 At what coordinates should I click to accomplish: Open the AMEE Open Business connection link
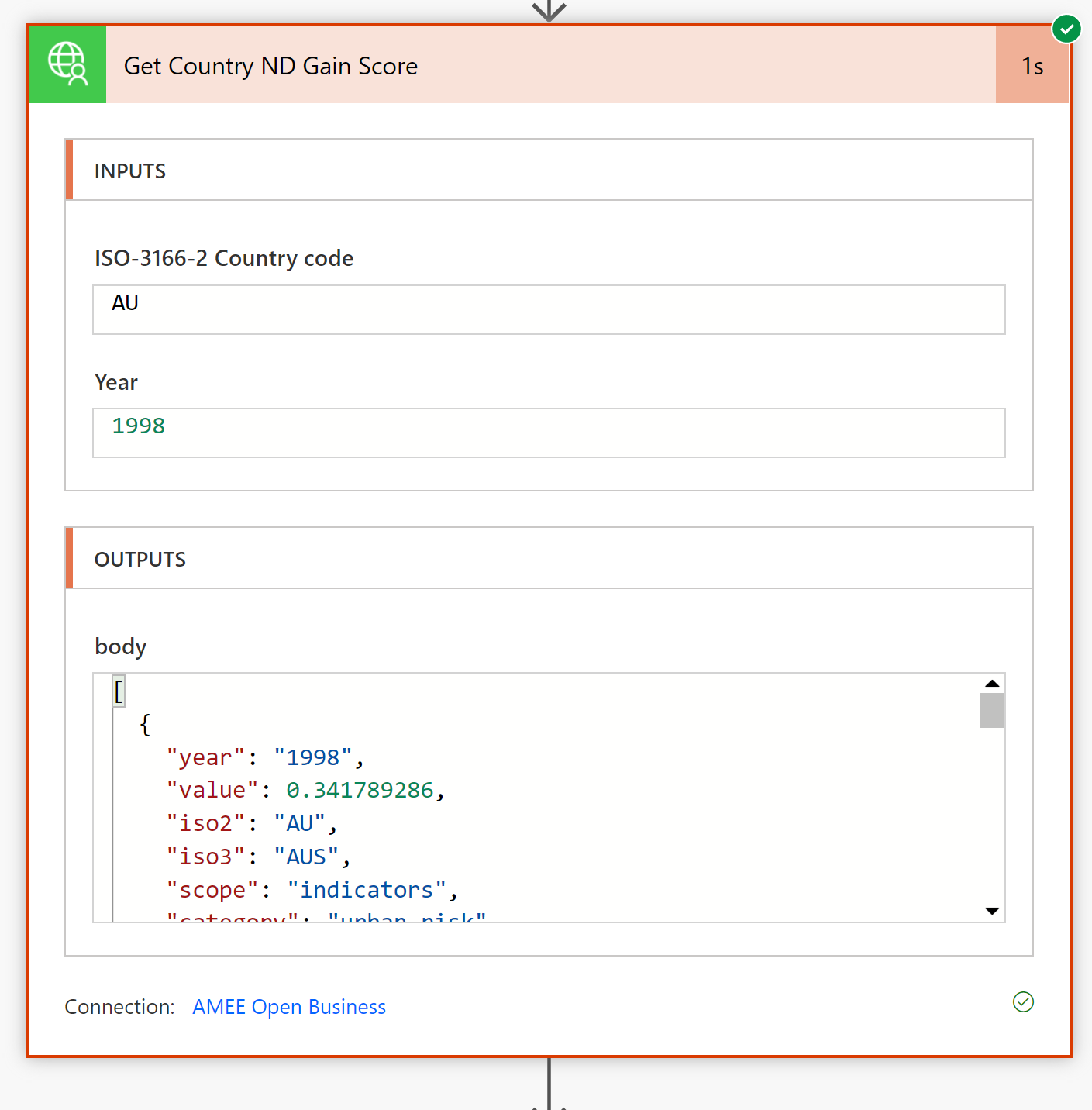click(x=289, y=1006)
